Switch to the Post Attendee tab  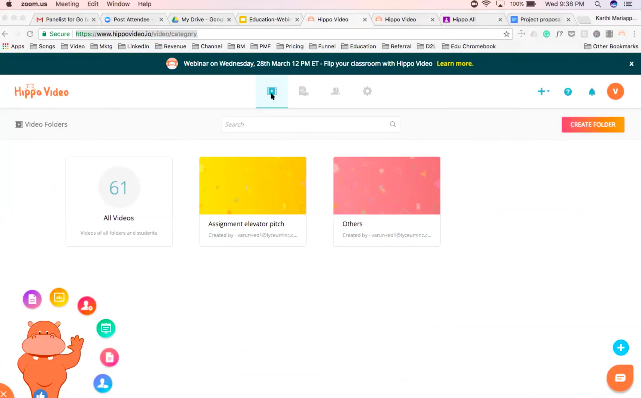[x=133, y=19]
